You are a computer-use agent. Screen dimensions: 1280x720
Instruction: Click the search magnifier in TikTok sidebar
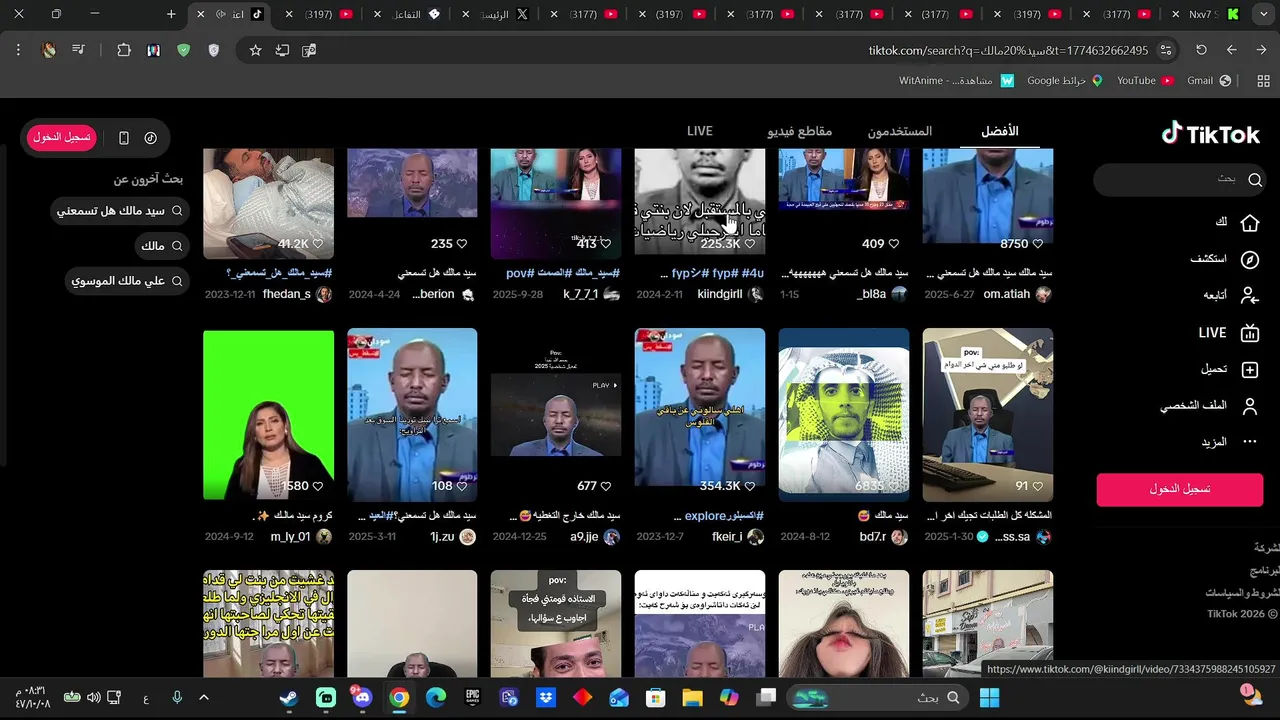click(x=1255, y=180)
